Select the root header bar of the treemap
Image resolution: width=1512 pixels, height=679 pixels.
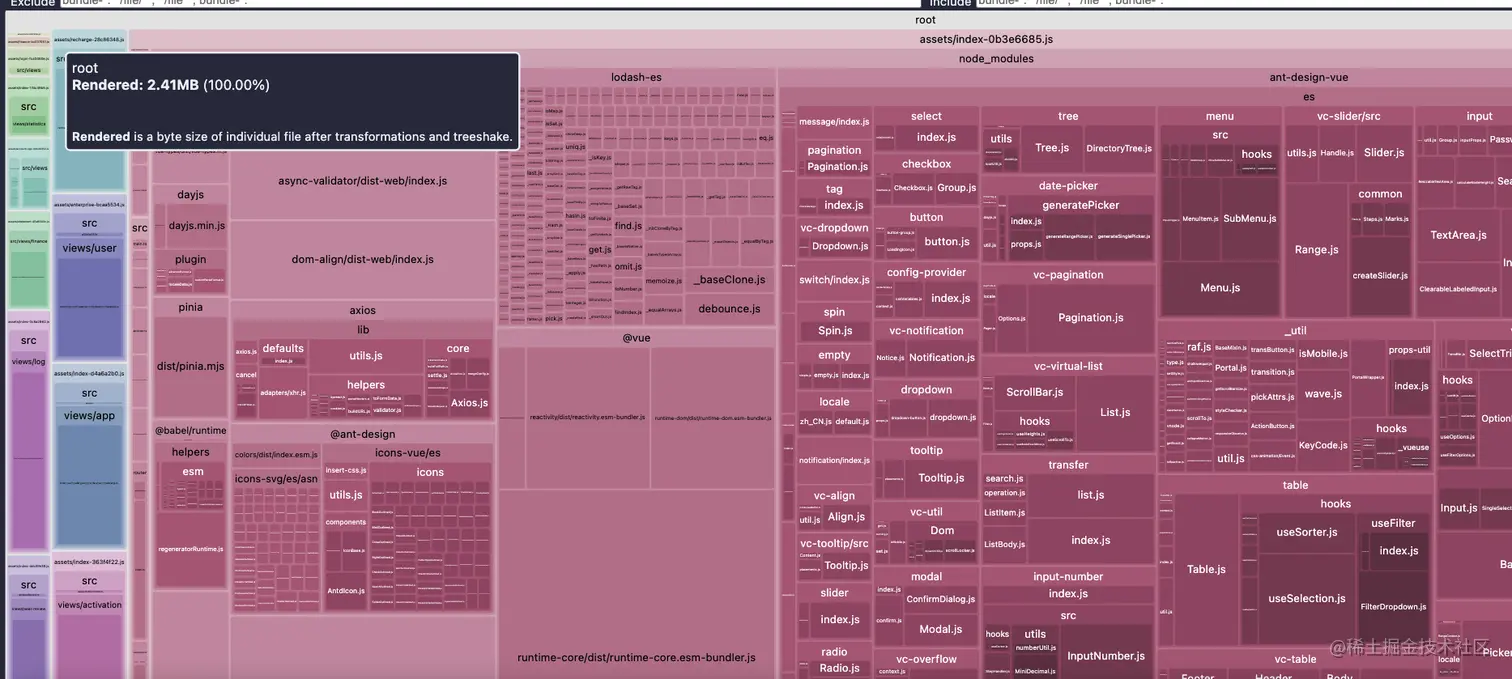click(925, 20)
